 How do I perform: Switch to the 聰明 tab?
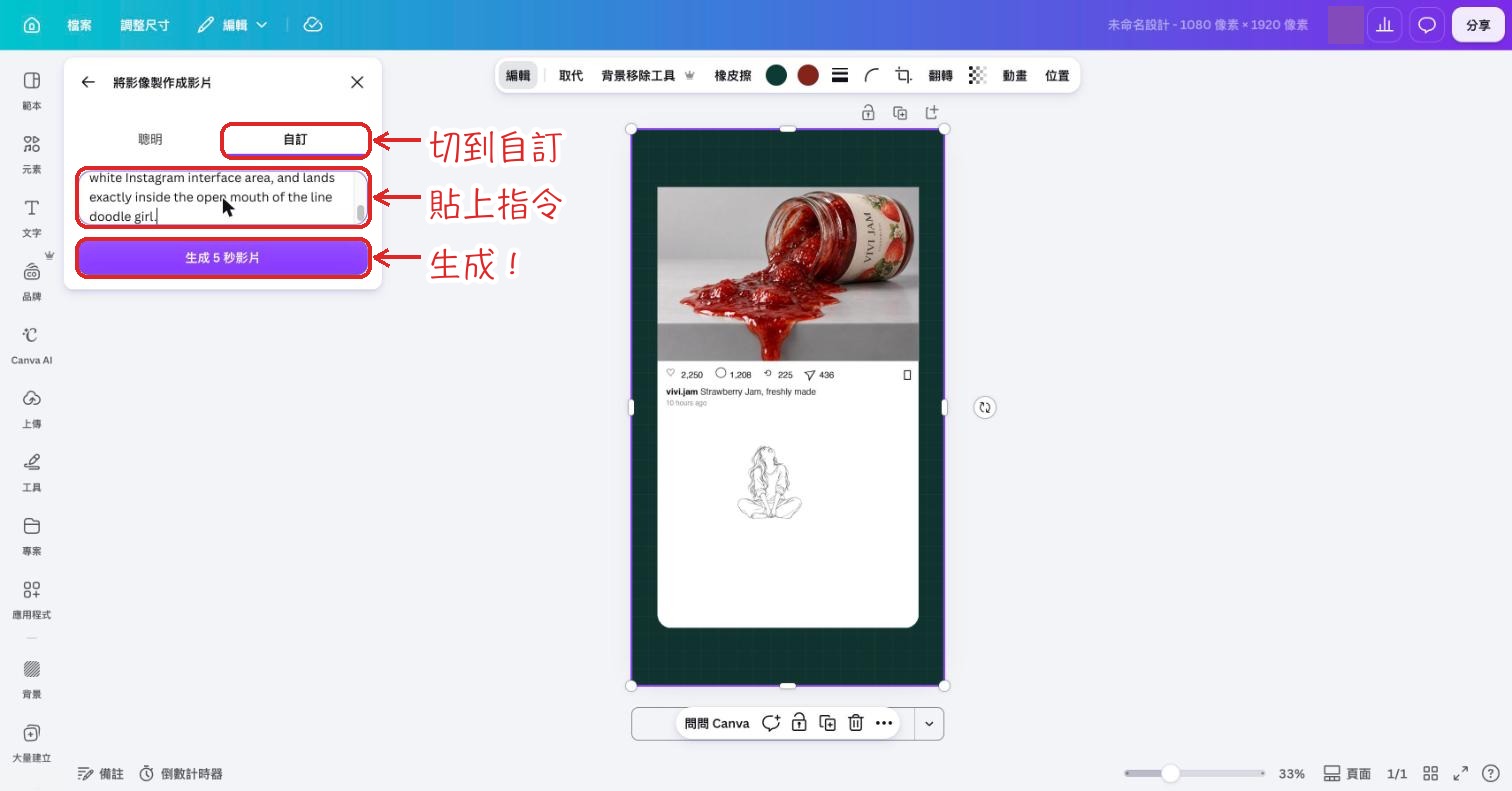(150, 139)
